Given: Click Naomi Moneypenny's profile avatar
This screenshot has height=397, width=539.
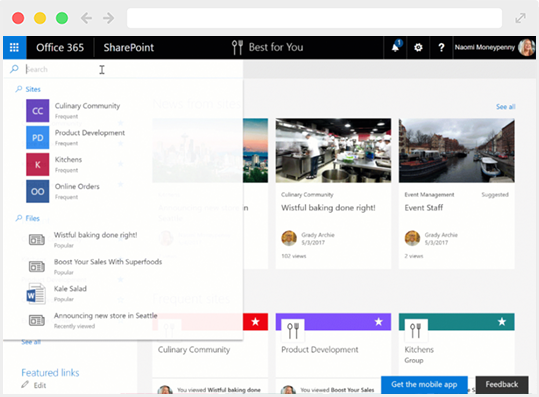Looking at the screenshot, I should (526, 47).
